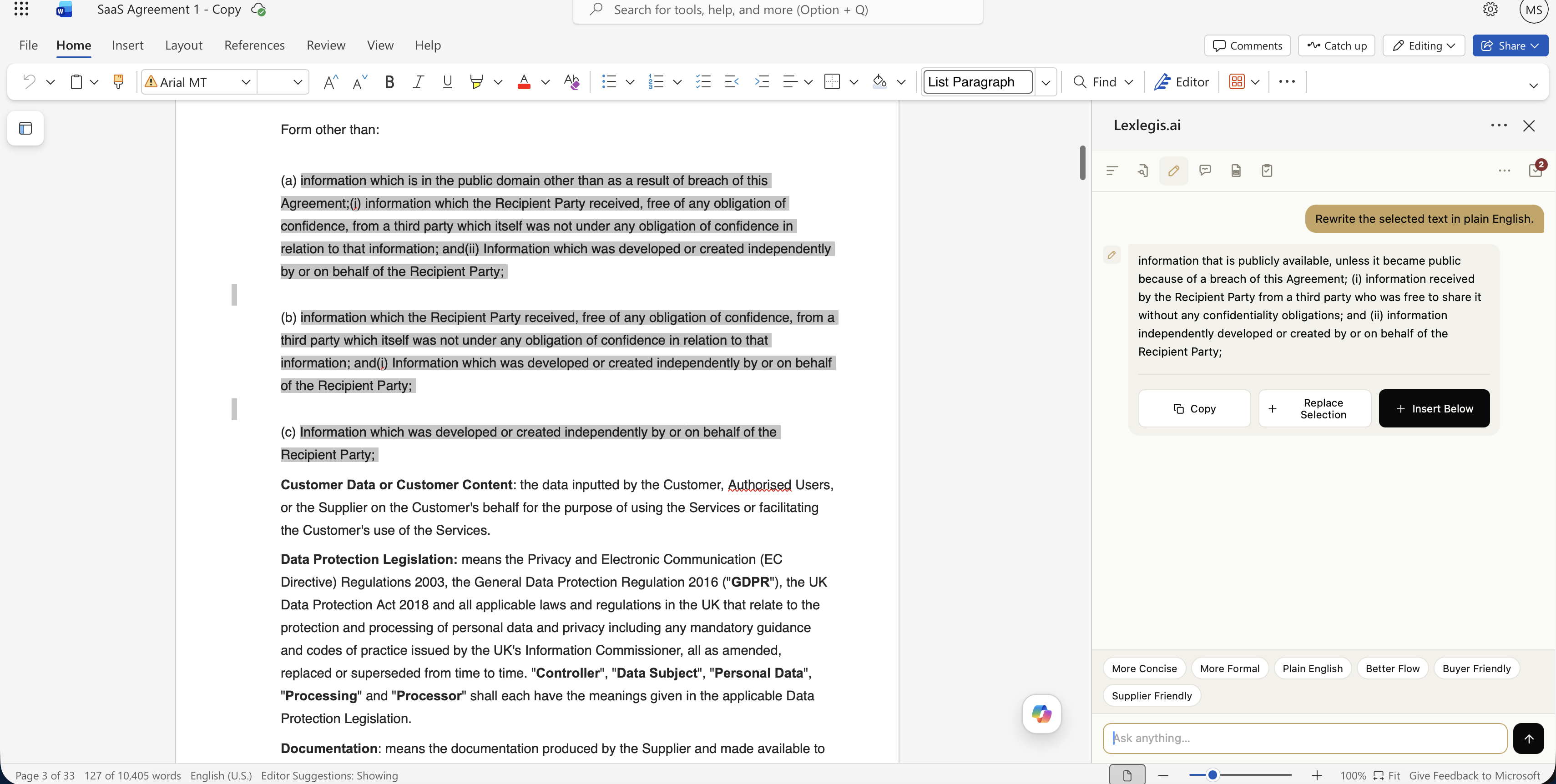Click the ribbon More options ellipsis
Screen dimensions: 1556x784
click(1287, 81)
